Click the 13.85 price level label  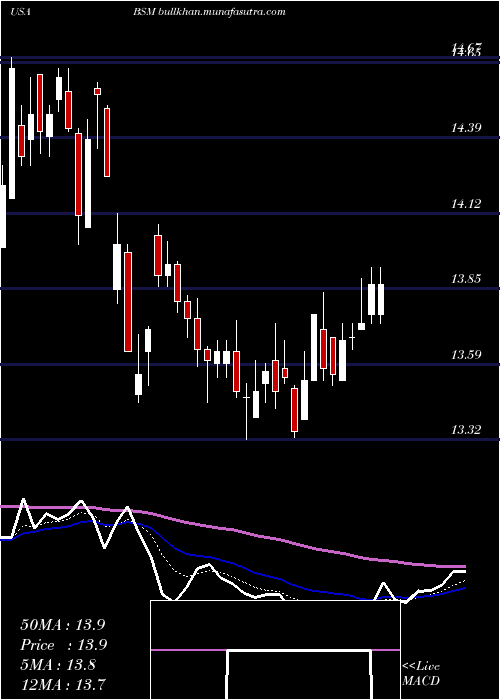466,279
